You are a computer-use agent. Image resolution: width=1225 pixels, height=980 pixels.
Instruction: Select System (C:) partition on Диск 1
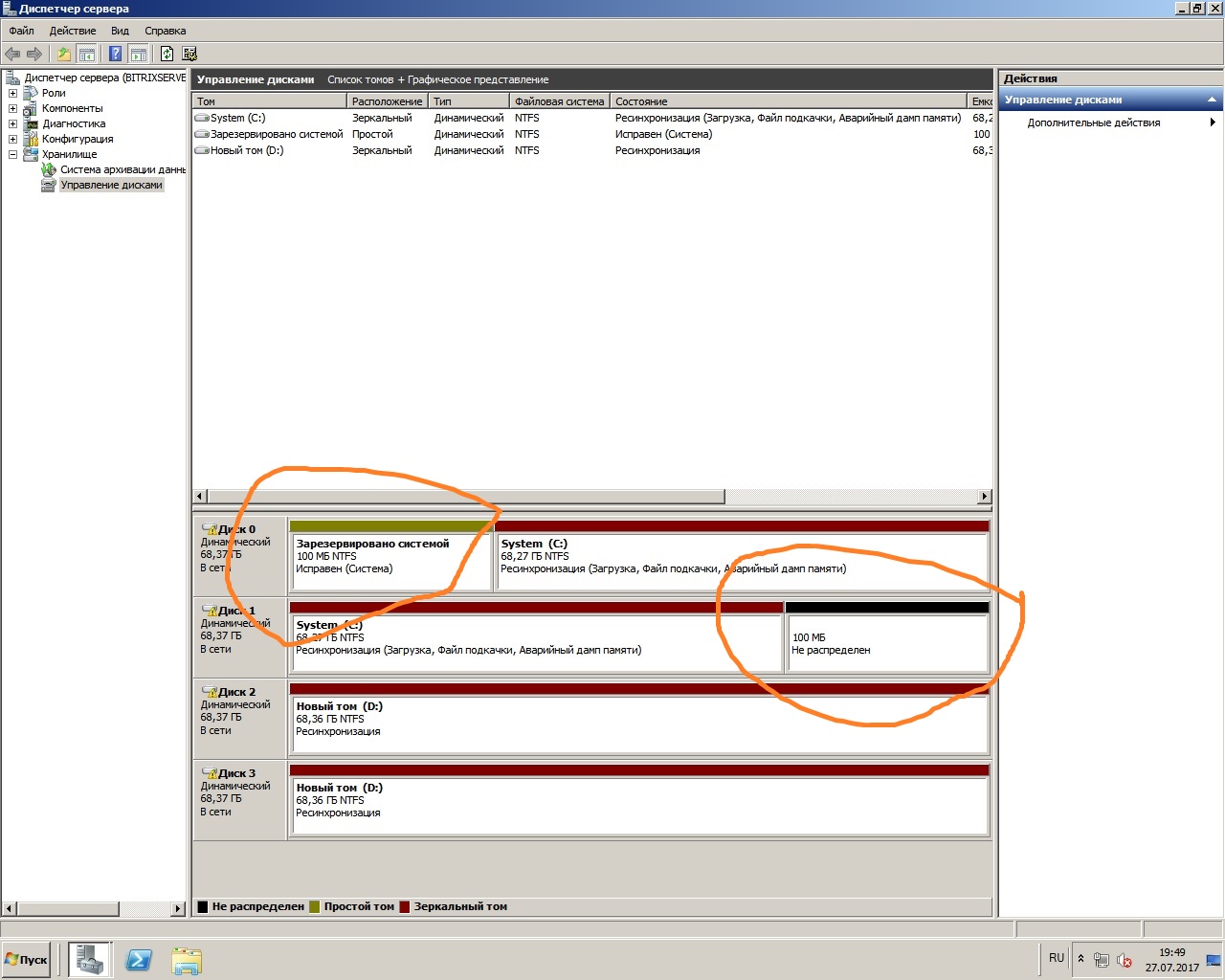click(x=536, y=637)
